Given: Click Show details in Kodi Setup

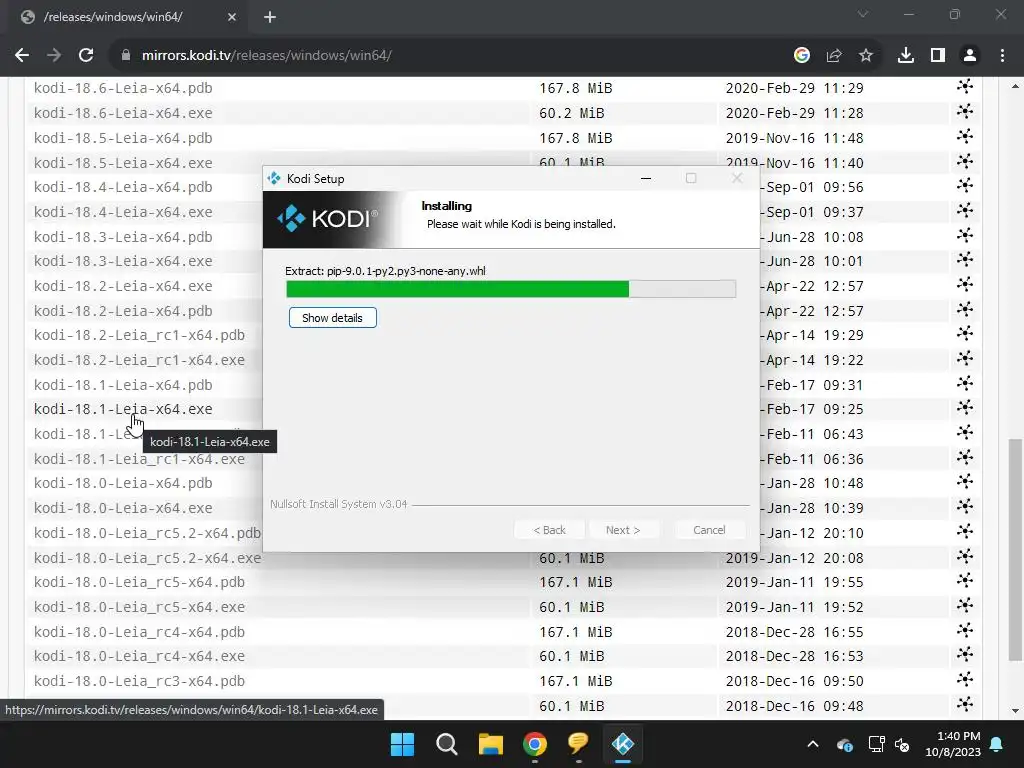Looking at the screenshot, I should pyautogui.click(x=332, y=318).
